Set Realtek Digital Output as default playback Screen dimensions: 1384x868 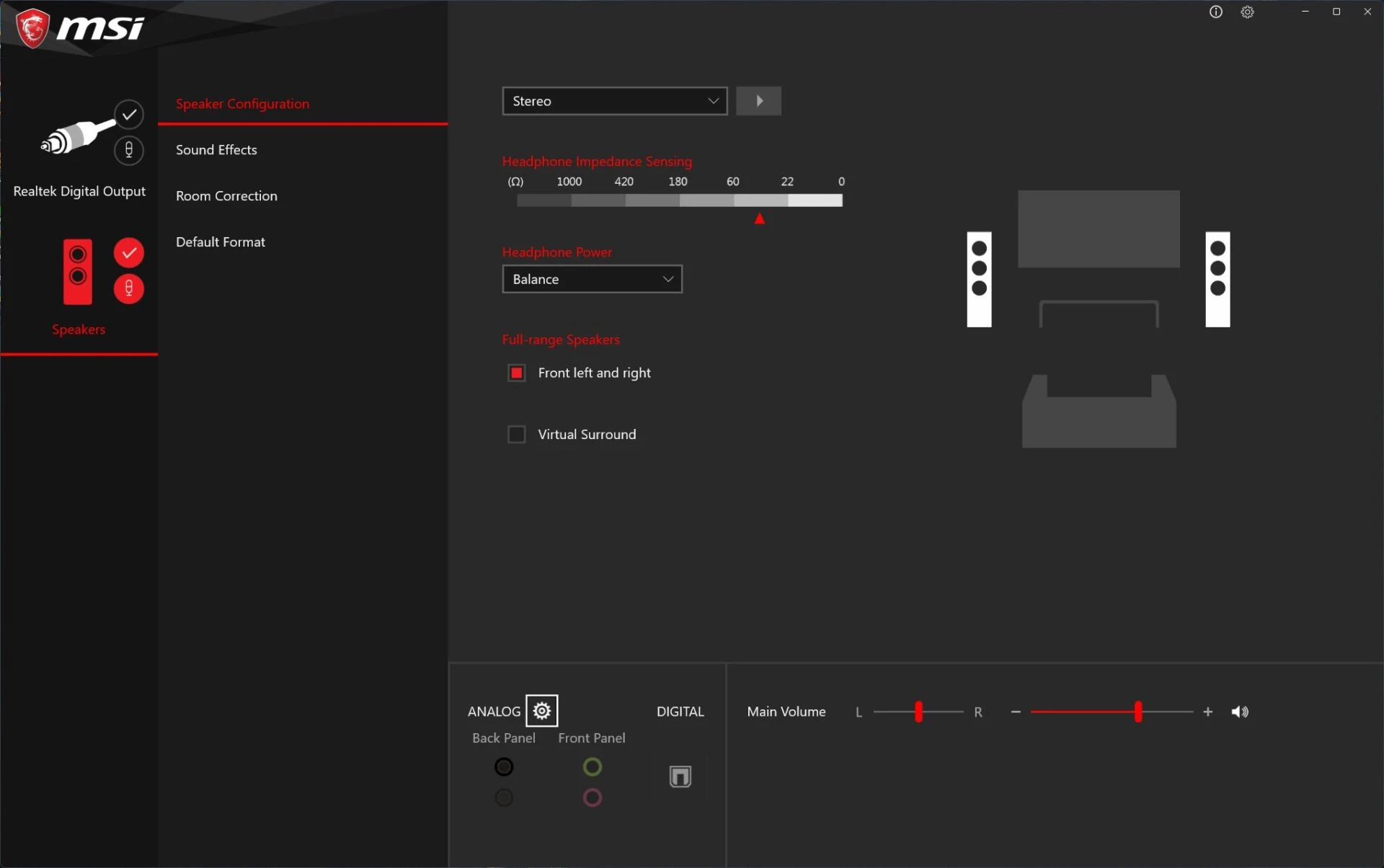tap(129, 115)
